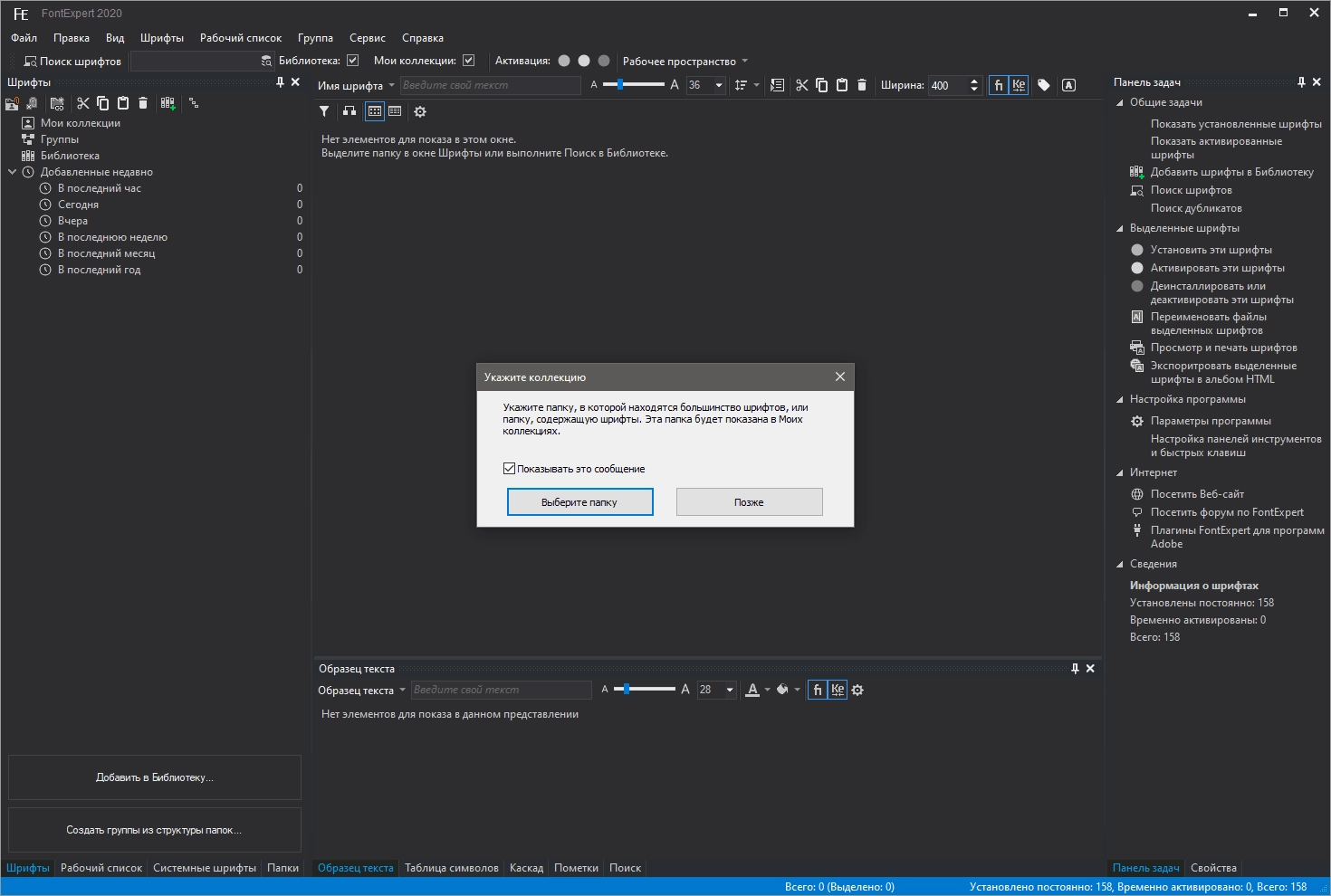This screenshot has width=1331, height=896.
Task: Toggle the Библиотека checkbox
Action: (x=353, y=61)
